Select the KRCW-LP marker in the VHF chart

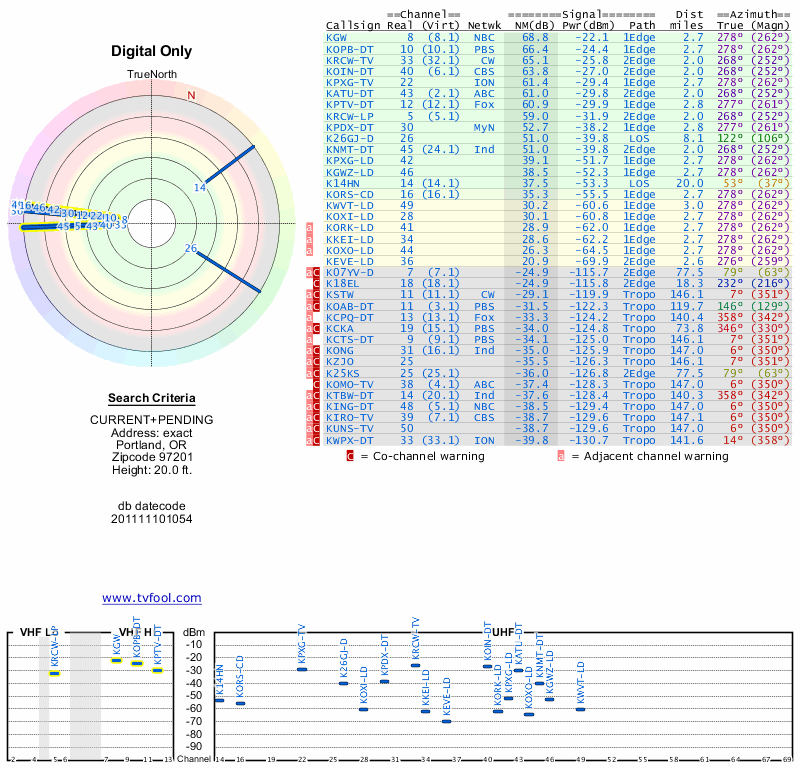coord(56,673)
